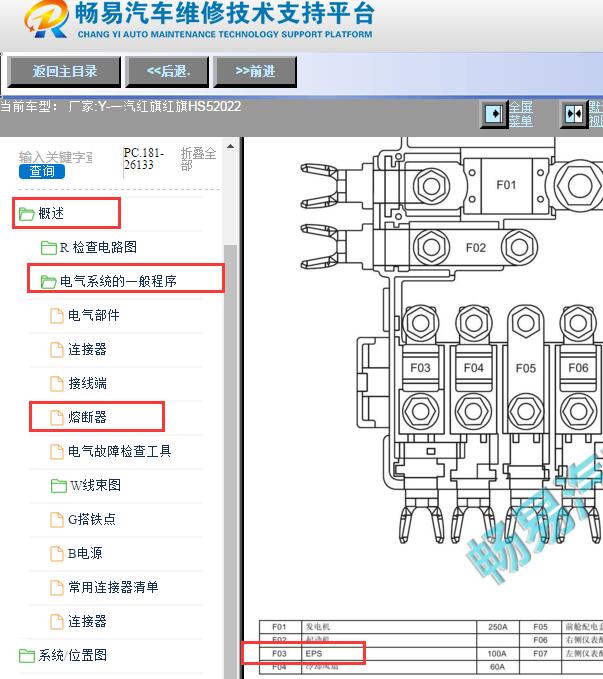603x679 pixels.
Task: Collapse the 概述 folder
Action: [51, 213]
